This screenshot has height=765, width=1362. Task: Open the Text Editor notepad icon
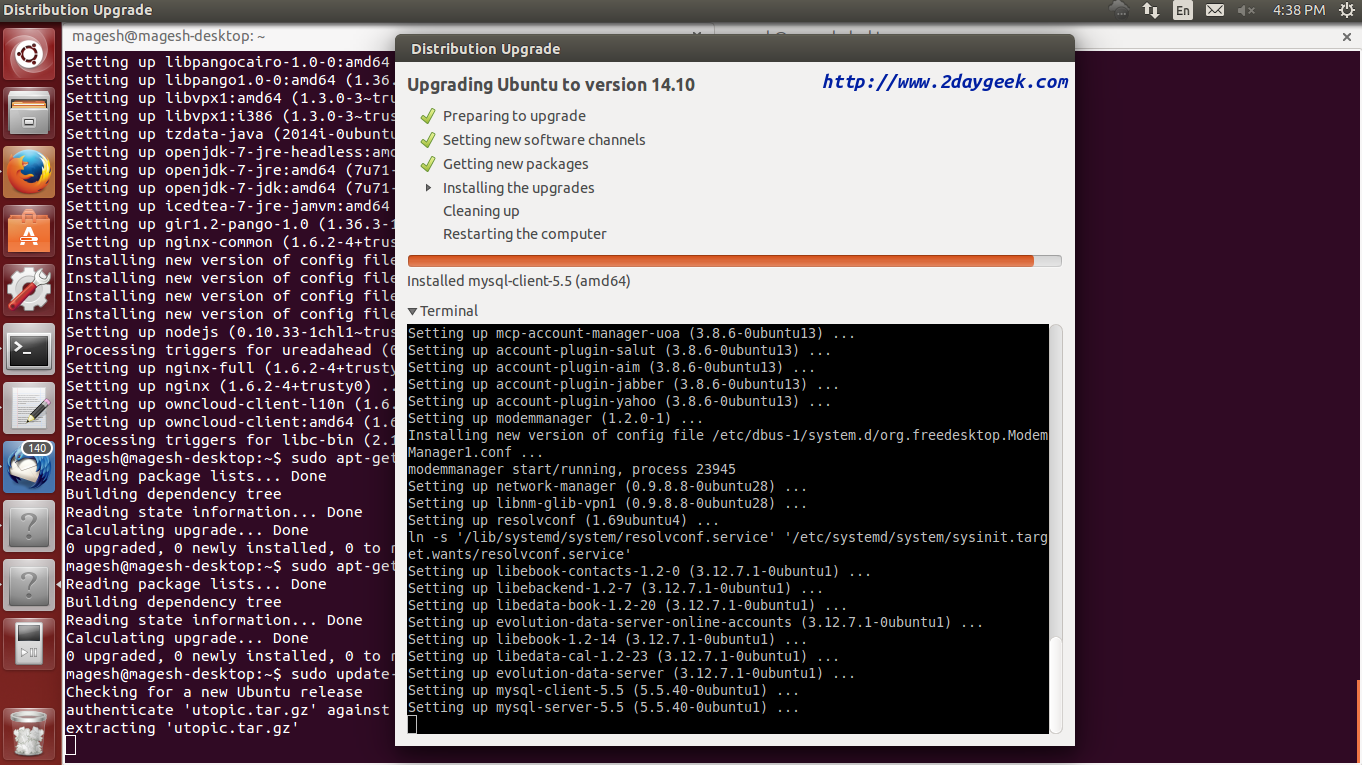[29, 408]
